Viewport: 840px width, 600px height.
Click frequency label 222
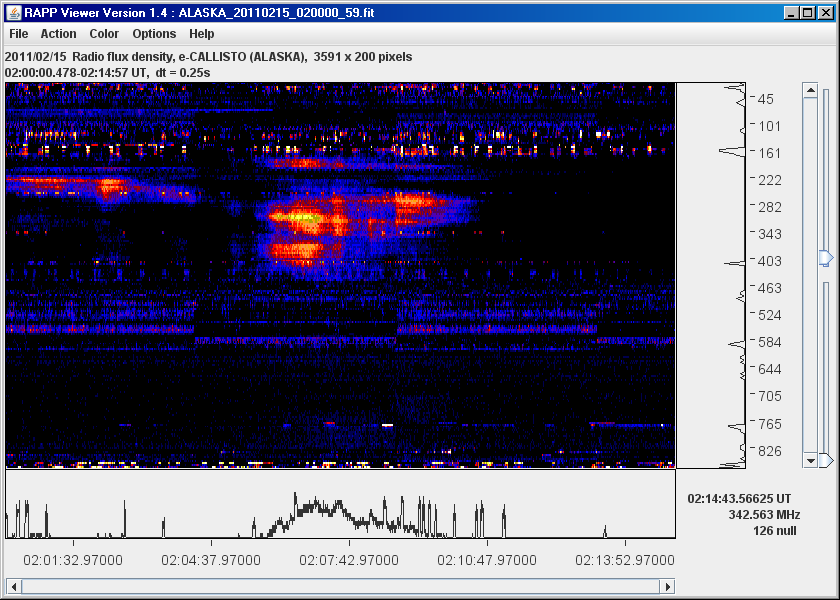769,181
